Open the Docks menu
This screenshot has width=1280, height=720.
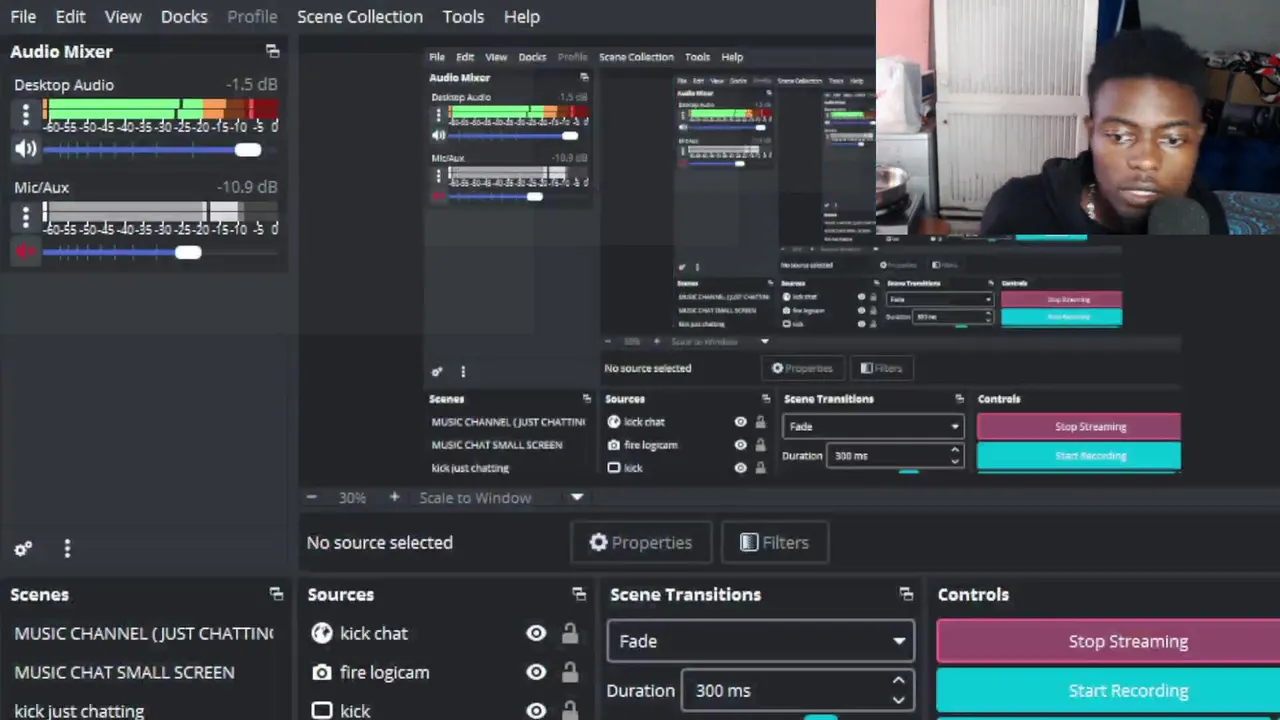point(184,16)
